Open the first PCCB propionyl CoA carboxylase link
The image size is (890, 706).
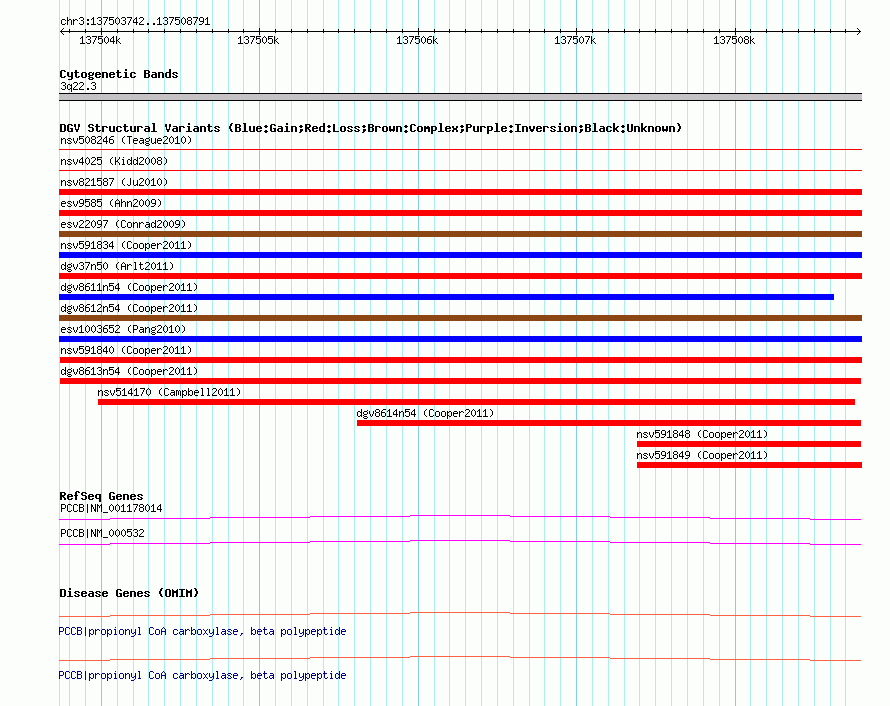[x=202, y=632]
